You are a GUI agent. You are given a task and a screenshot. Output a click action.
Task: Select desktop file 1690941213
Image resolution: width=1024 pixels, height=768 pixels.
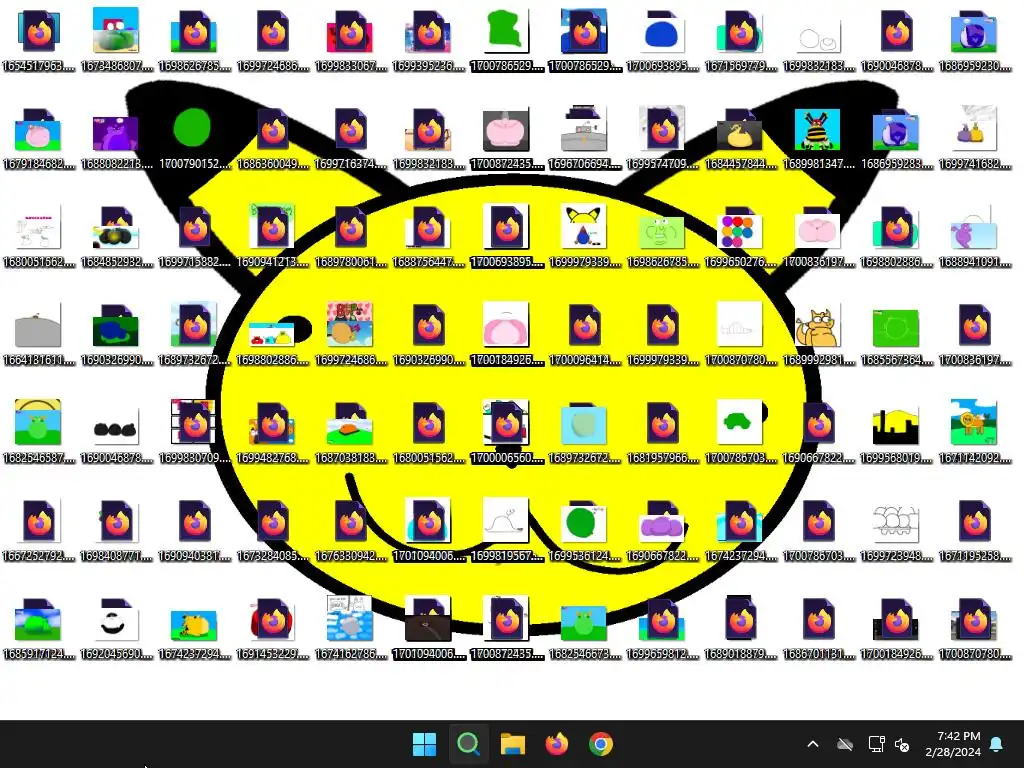272,235
